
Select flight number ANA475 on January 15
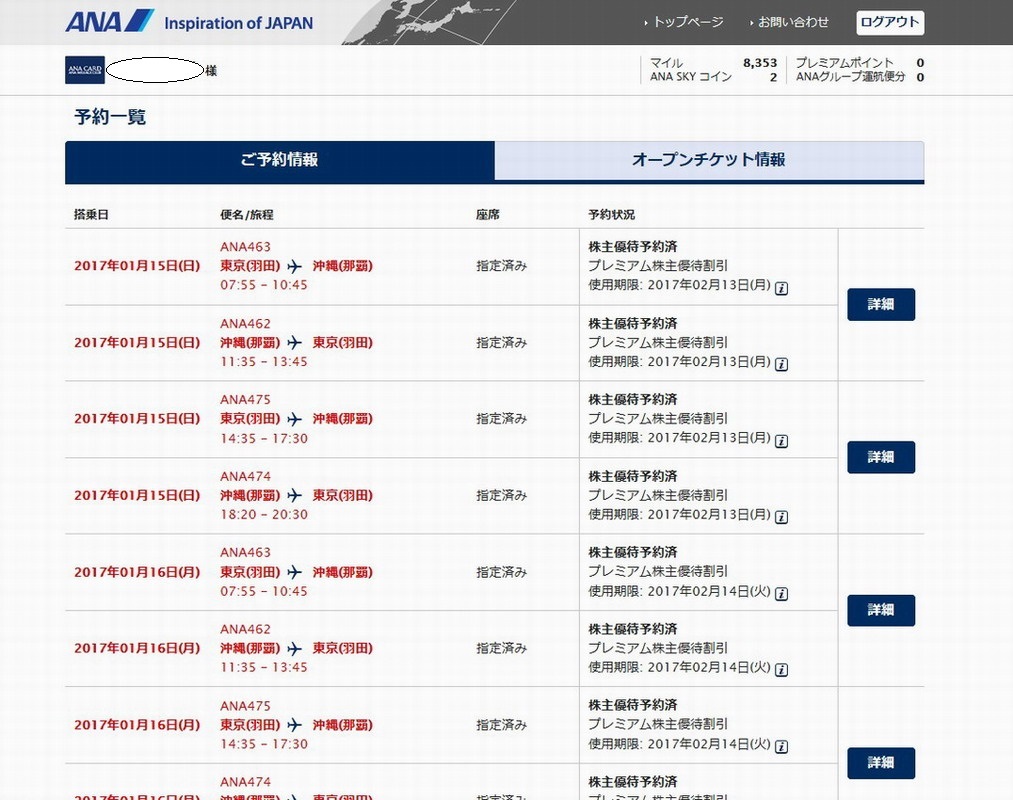coord(245,399)
